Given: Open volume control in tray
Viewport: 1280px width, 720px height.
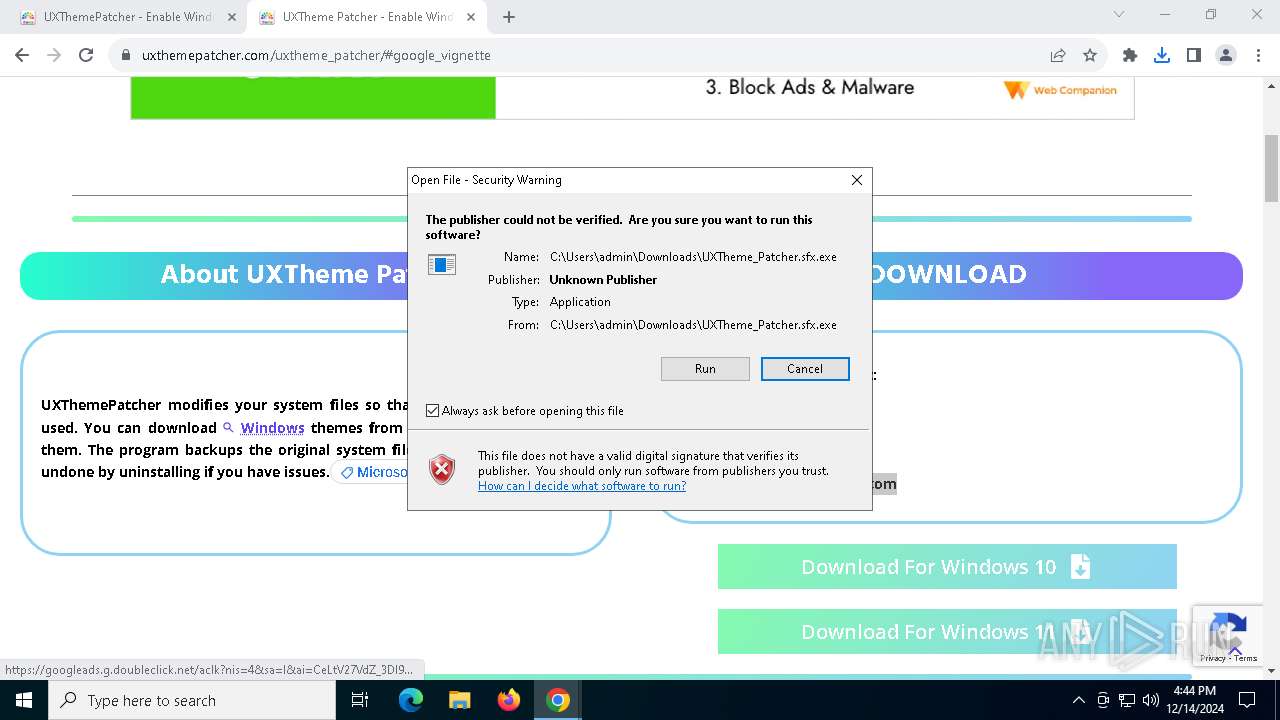Looking at the screenshot, I should click(x=1151, y=700).
